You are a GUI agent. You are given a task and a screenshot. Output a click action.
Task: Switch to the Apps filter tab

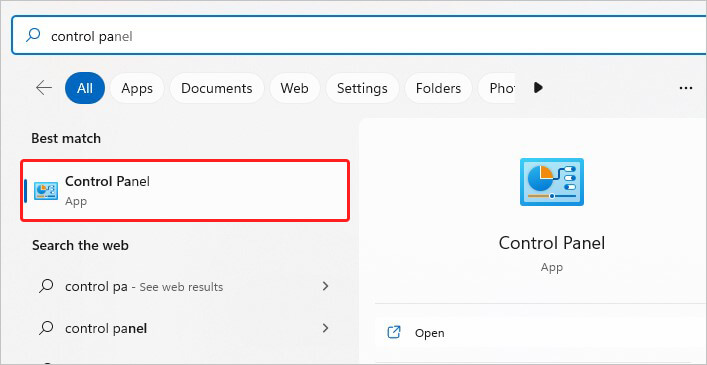coord(137,88)
